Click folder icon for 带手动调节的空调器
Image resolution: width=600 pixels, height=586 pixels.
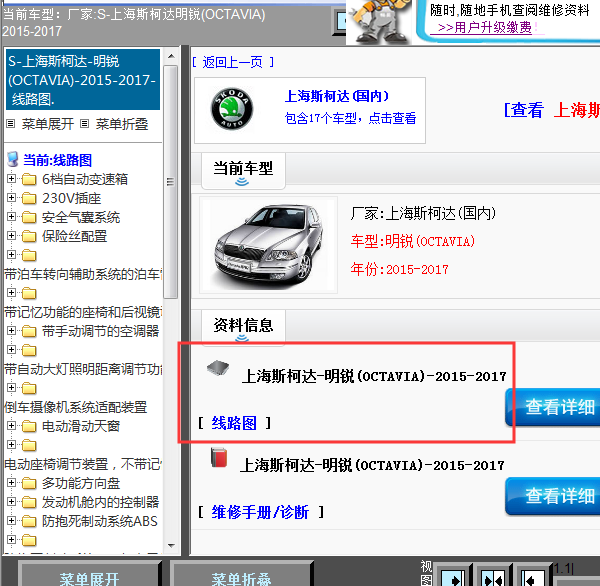29,331
